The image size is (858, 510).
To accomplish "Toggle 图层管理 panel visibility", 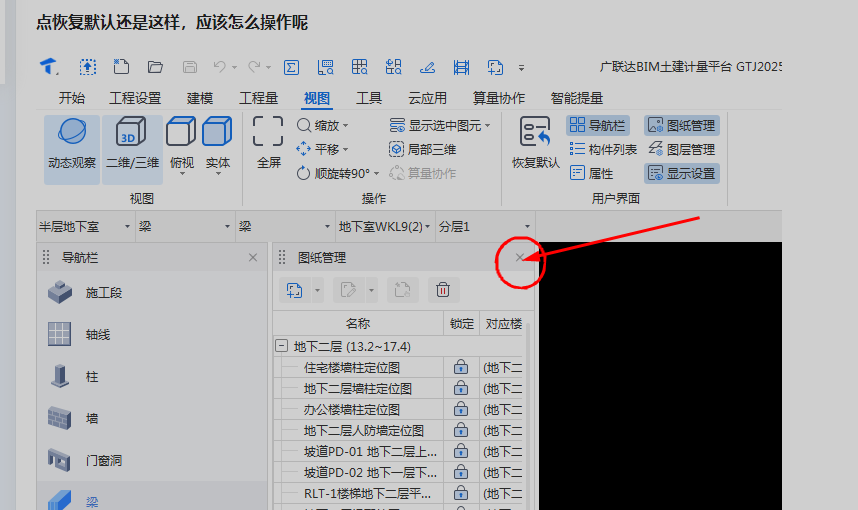I will [682, 149].
